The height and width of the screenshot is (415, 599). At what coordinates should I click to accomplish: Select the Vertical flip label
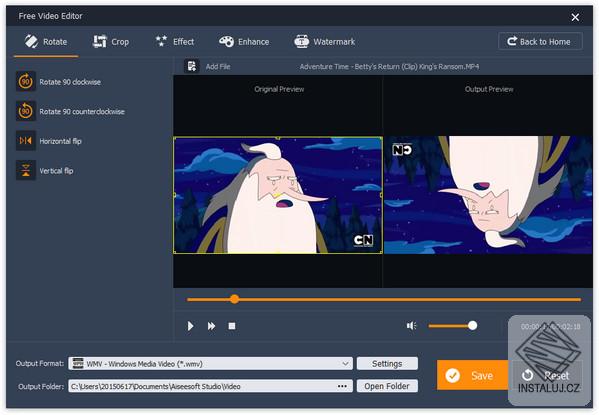(x=56, y=171)
